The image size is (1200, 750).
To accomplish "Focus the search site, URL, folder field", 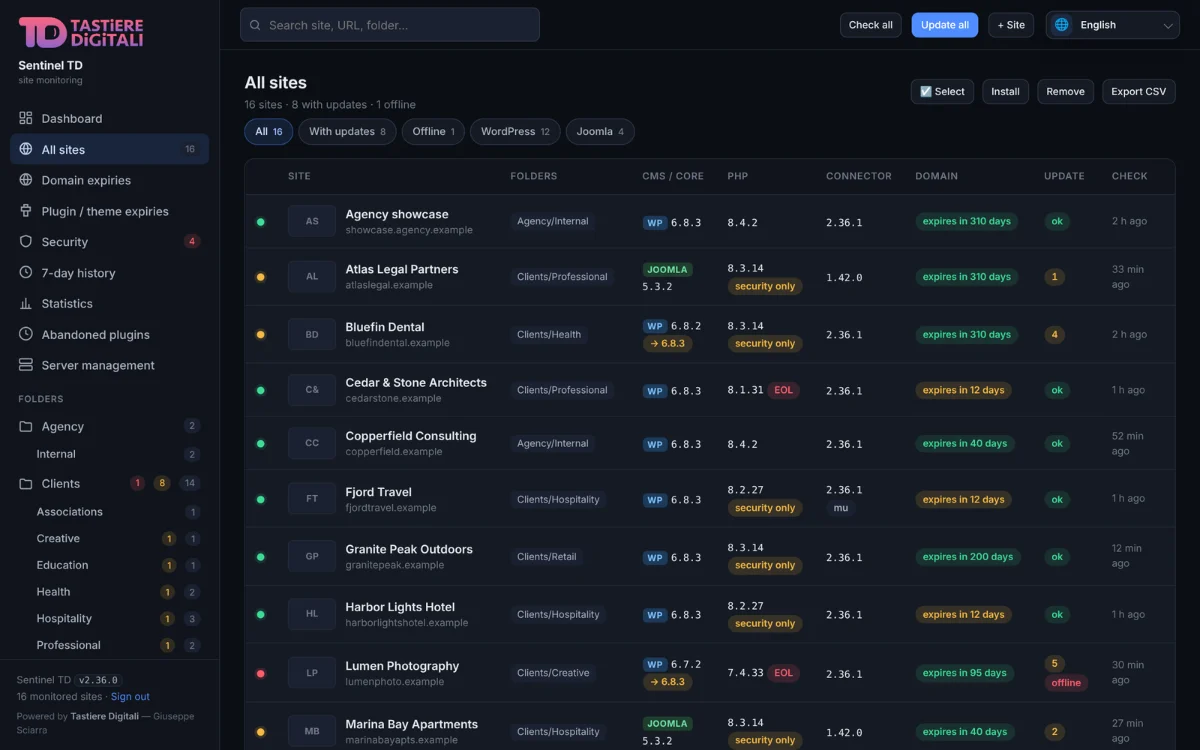I will coord(390,25).
